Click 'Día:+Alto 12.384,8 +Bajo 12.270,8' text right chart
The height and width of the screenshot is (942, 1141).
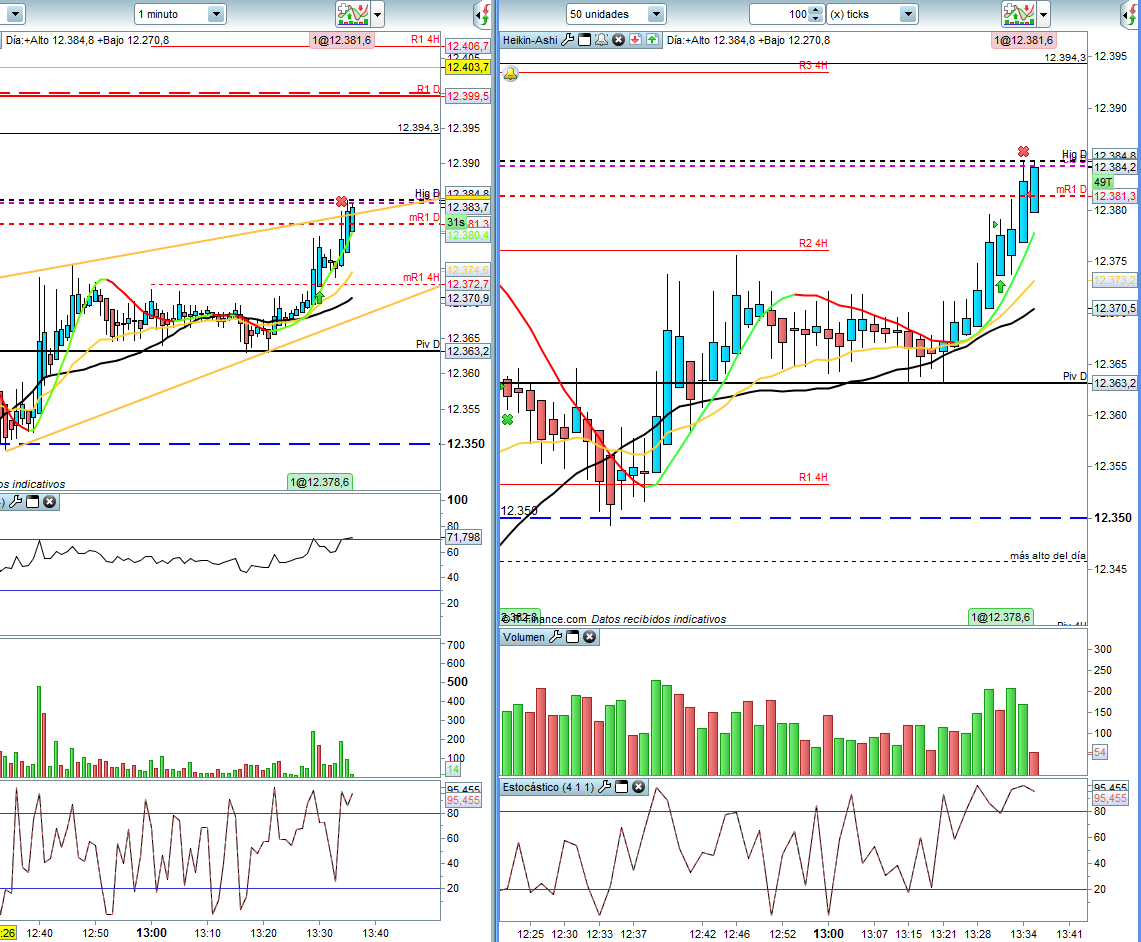coord(748,40)
